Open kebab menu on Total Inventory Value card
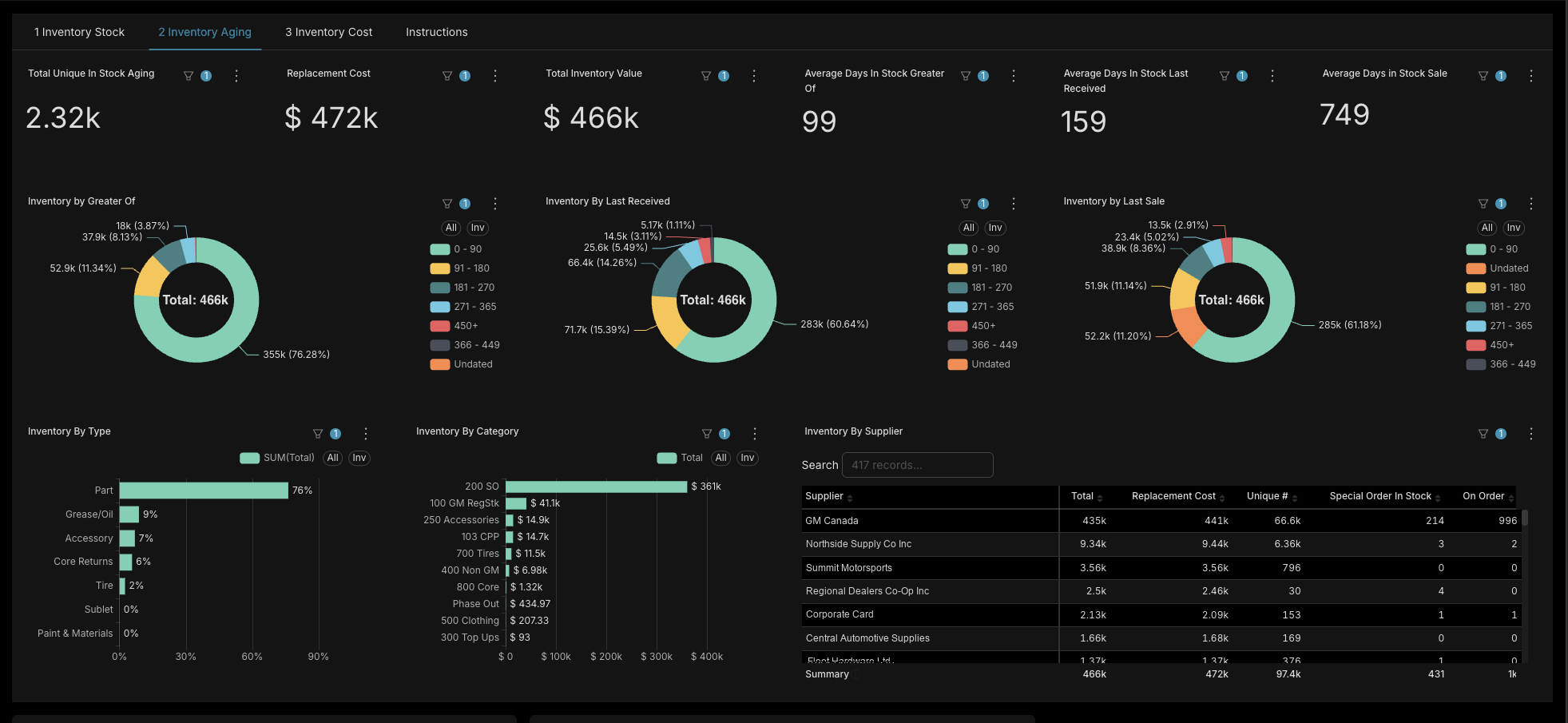The width and height of the screenshot is (1568, 723). (x=754, y=76)
